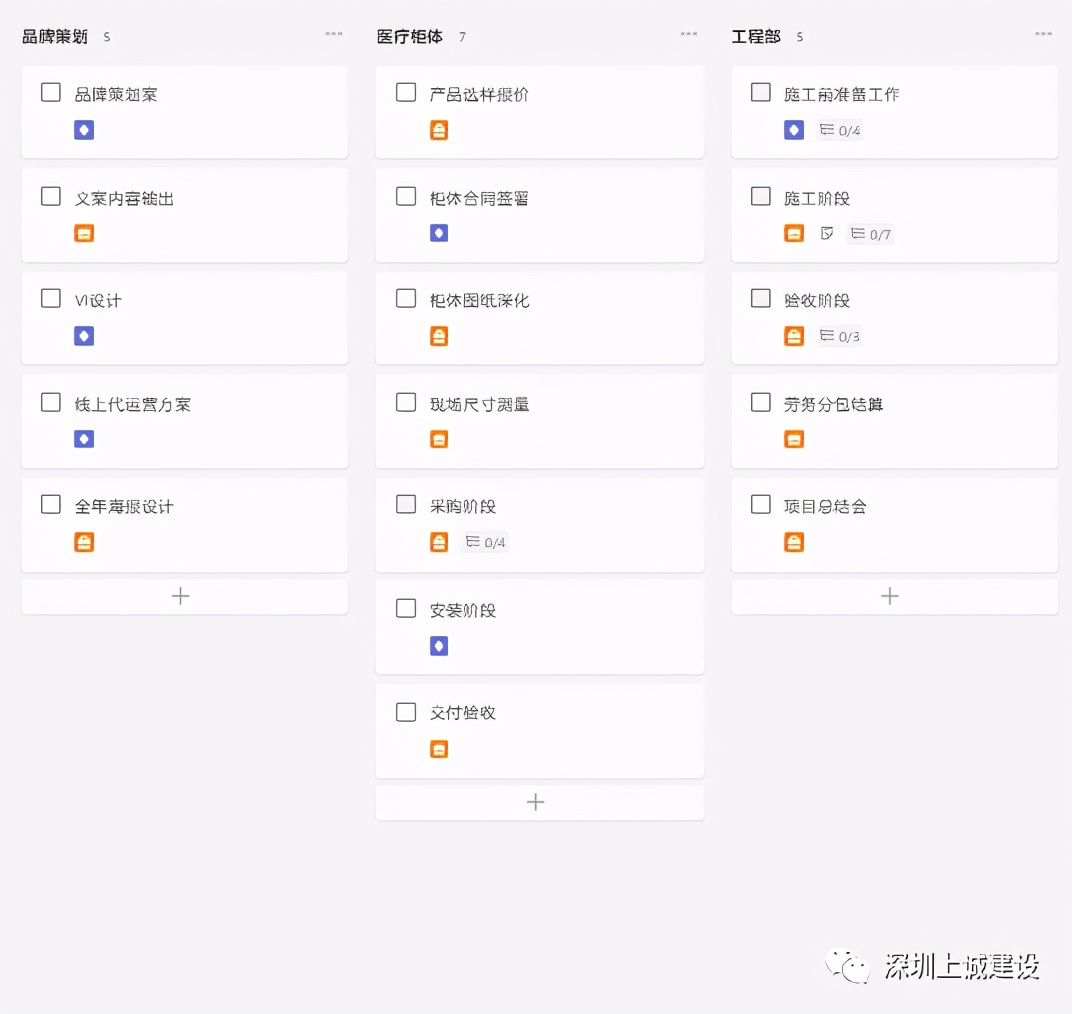Viewport: 1072px width, 1014px height.
Task: Open more options menu for 品牌策划 column
Action: click(334, 35)
